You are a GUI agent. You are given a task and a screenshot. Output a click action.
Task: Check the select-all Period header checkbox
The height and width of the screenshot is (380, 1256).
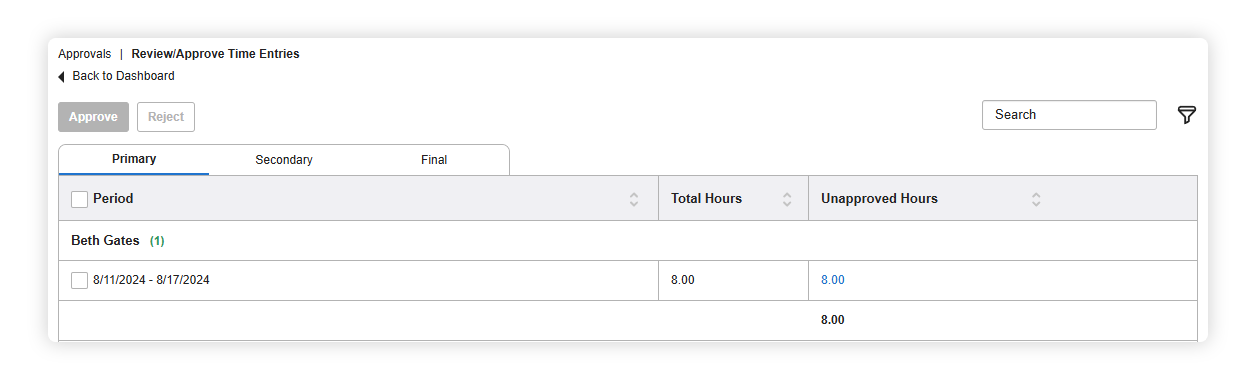tap(79, 199)
